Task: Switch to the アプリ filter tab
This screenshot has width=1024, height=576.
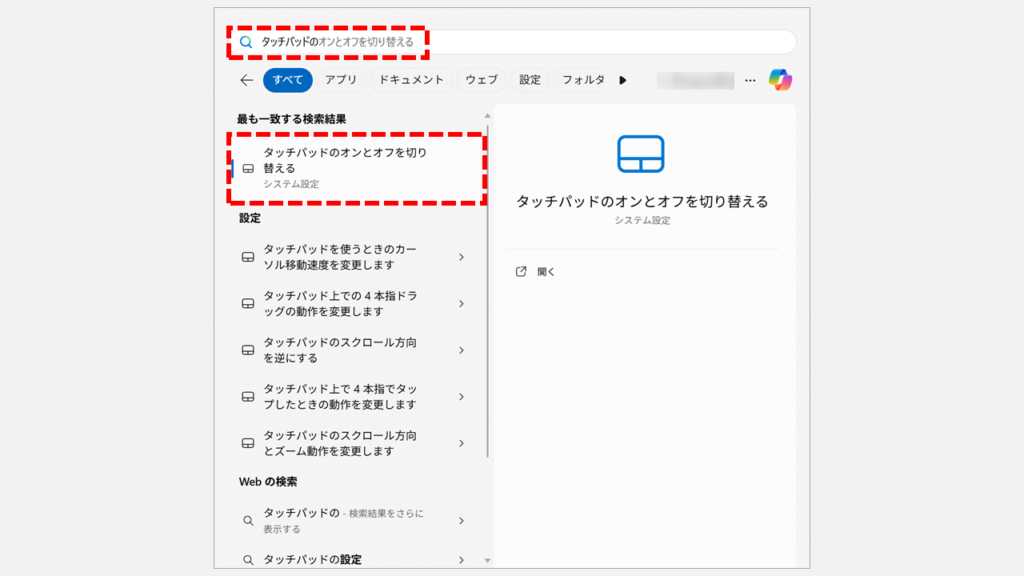Action: [x=343, y=80]
